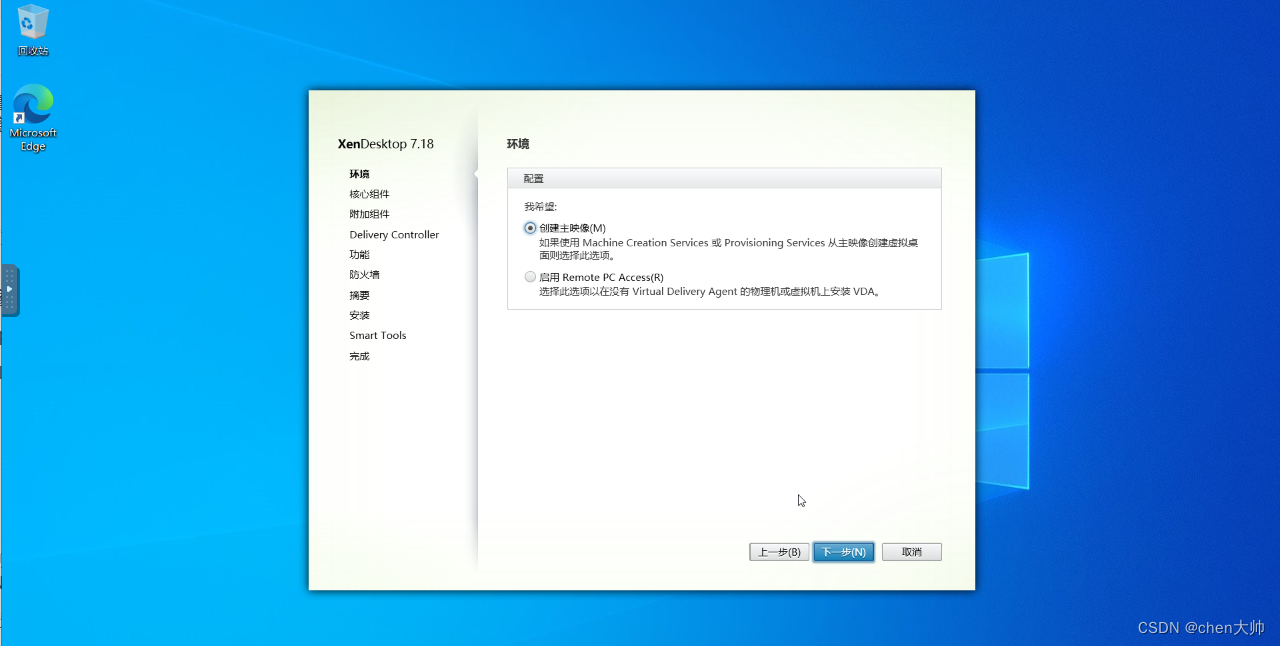Screen dimensions: 1280x646
Task: Select the 完成 step in the sidebar
Action: click(x=359, y=356)
